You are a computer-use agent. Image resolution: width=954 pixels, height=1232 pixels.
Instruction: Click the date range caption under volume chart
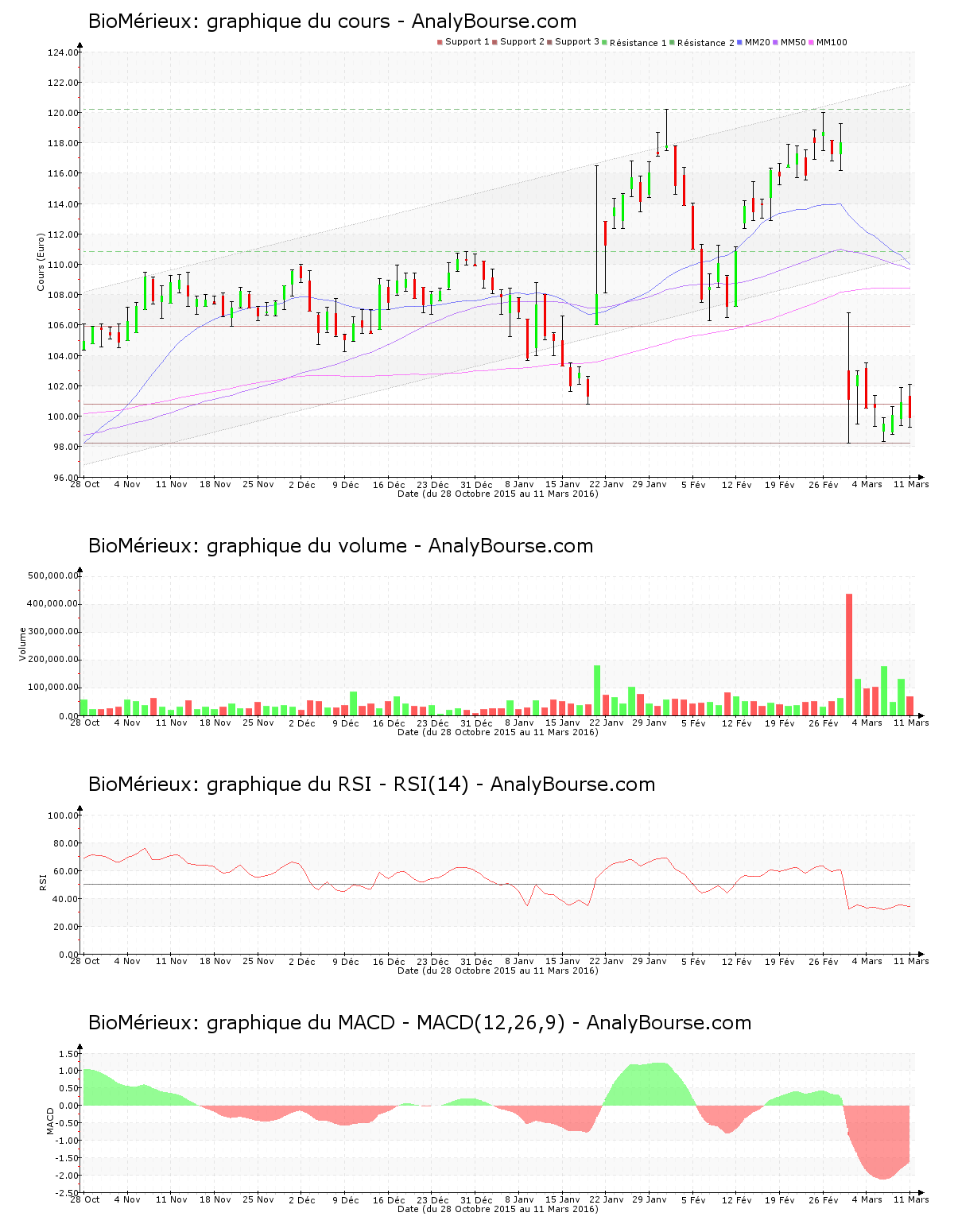click(x=498, y=732)
